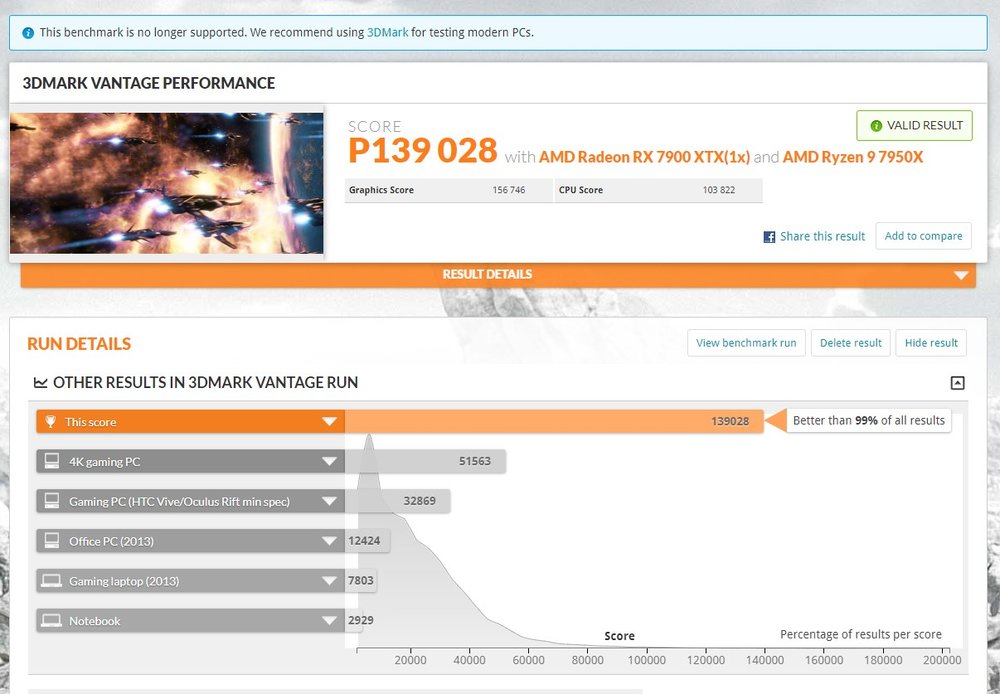Click the laptop icon for Notebook
Viewport: 1000px width, 694px height.
tap(51, 621)
